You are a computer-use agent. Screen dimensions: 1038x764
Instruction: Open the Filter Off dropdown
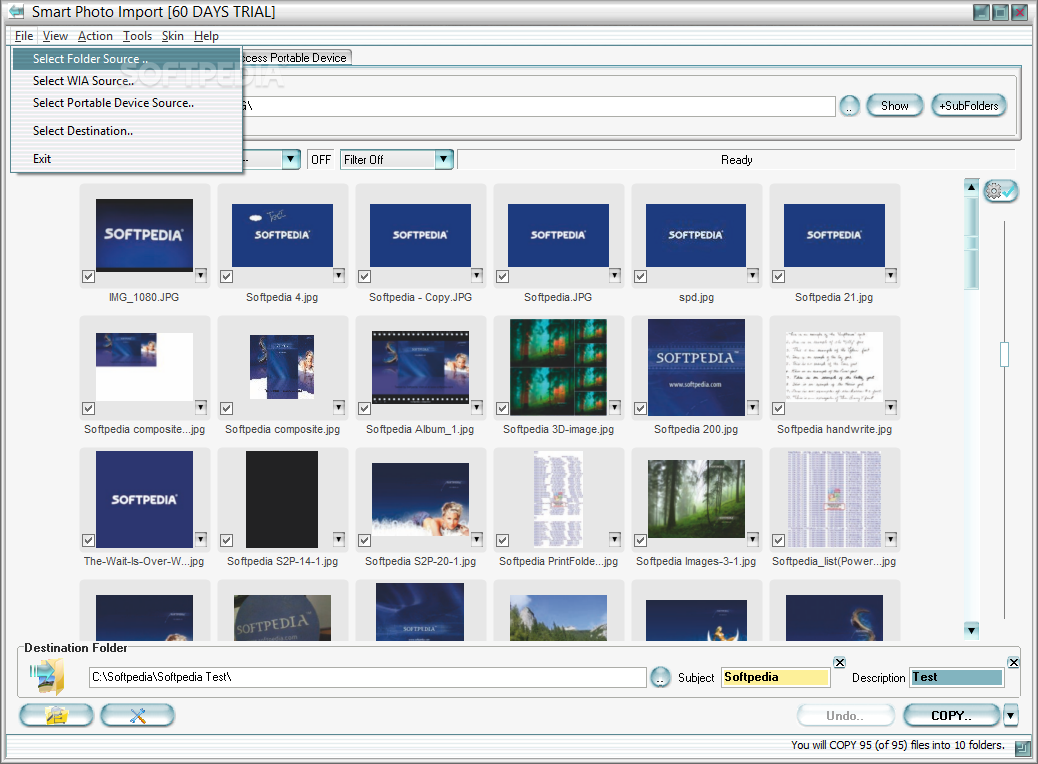(444, 160)
